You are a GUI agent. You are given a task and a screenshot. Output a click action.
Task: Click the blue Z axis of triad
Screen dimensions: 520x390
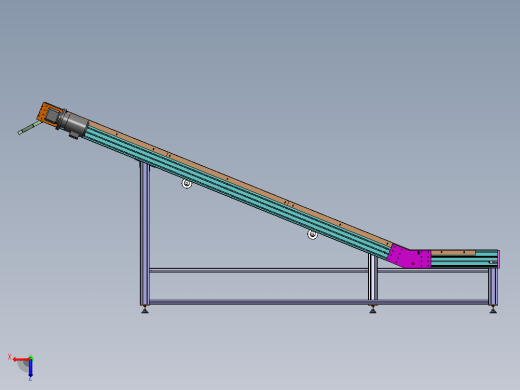click(x=30, y=367)
